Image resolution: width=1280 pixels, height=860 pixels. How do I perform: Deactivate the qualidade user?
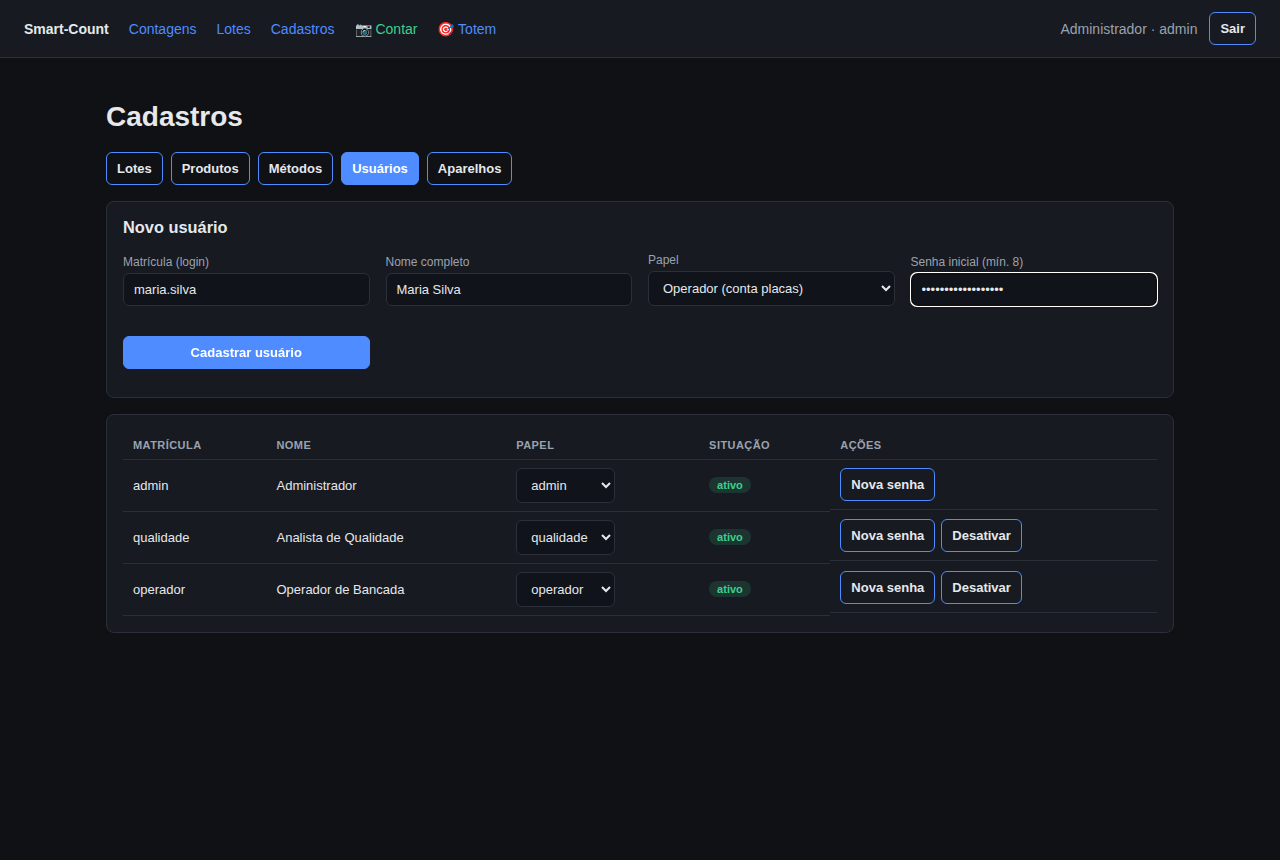coord(981,535)
